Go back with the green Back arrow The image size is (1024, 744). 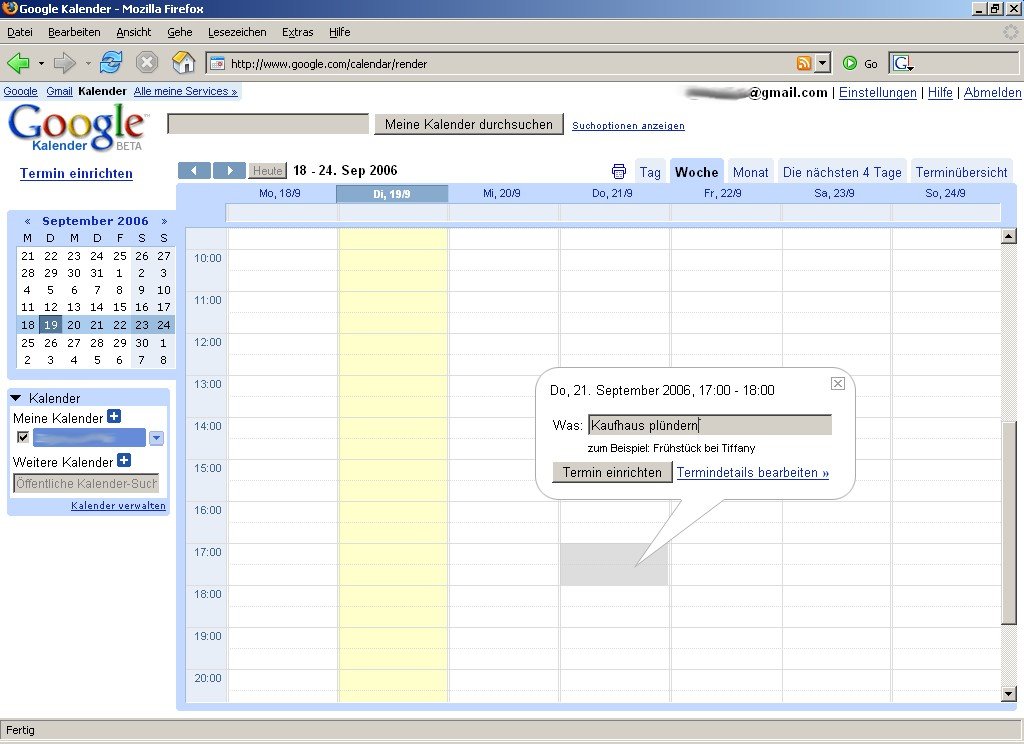tap(18, 63)
